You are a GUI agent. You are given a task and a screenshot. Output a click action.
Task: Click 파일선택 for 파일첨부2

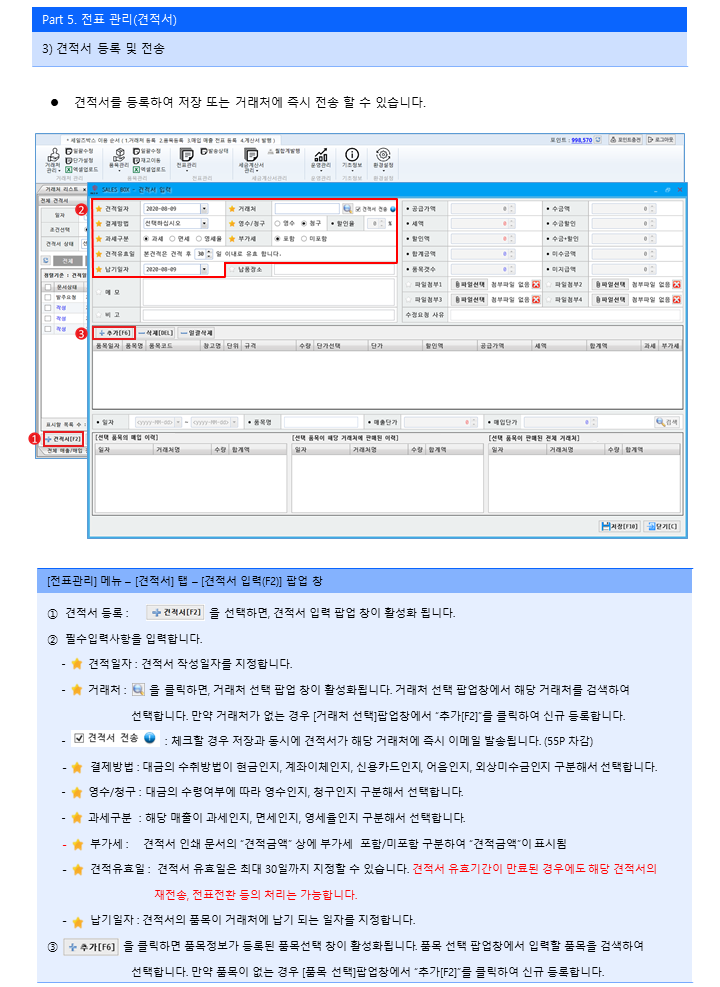pyautogui.click(x=610, y=285)
